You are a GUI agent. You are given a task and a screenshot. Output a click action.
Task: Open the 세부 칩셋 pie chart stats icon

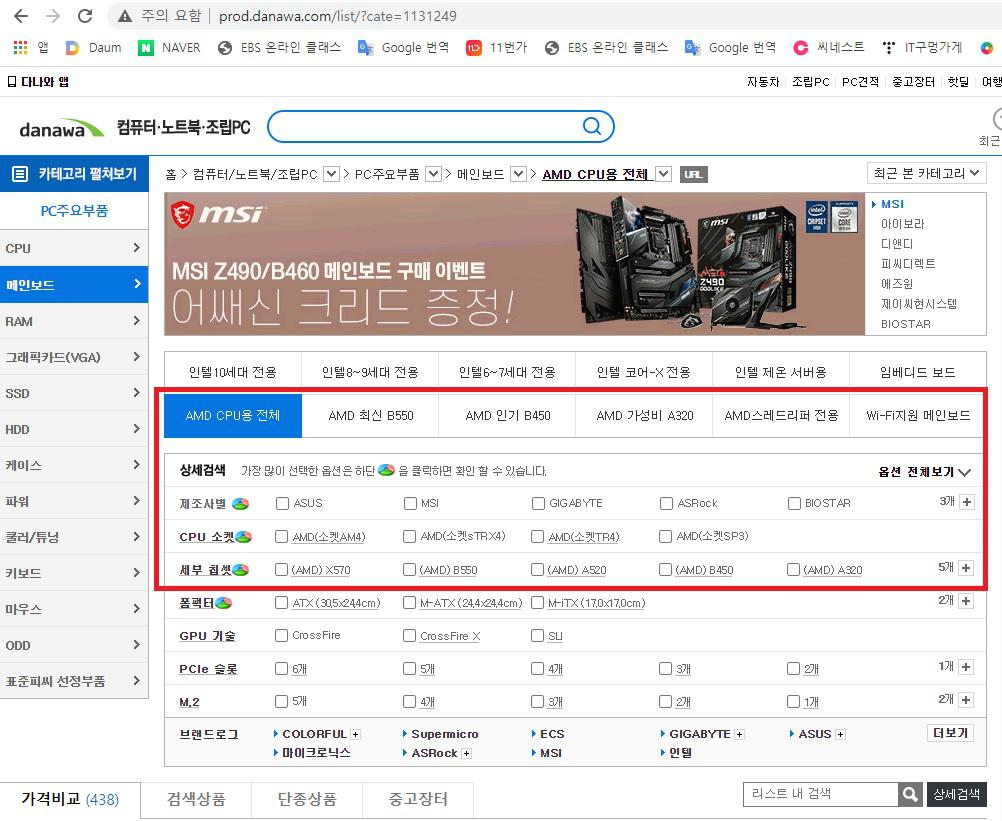(x=240, y=569)
